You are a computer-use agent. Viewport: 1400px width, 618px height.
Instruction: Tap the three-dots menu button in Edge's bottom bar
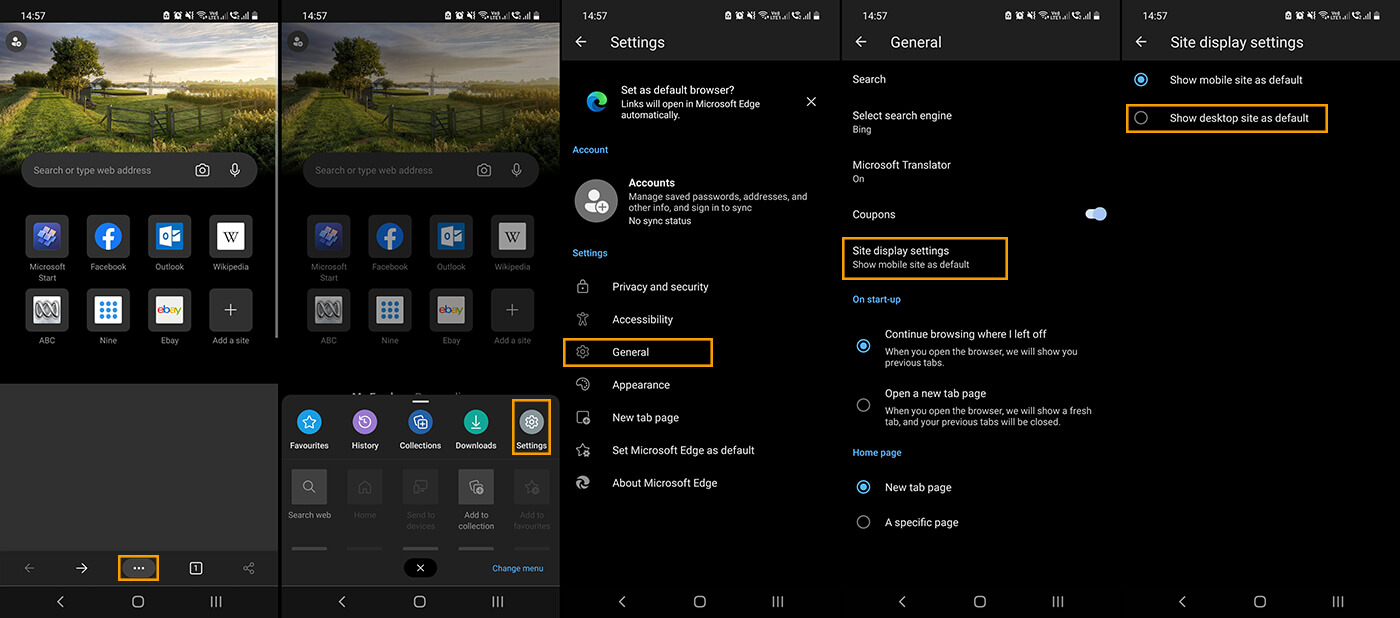point(139,568)
